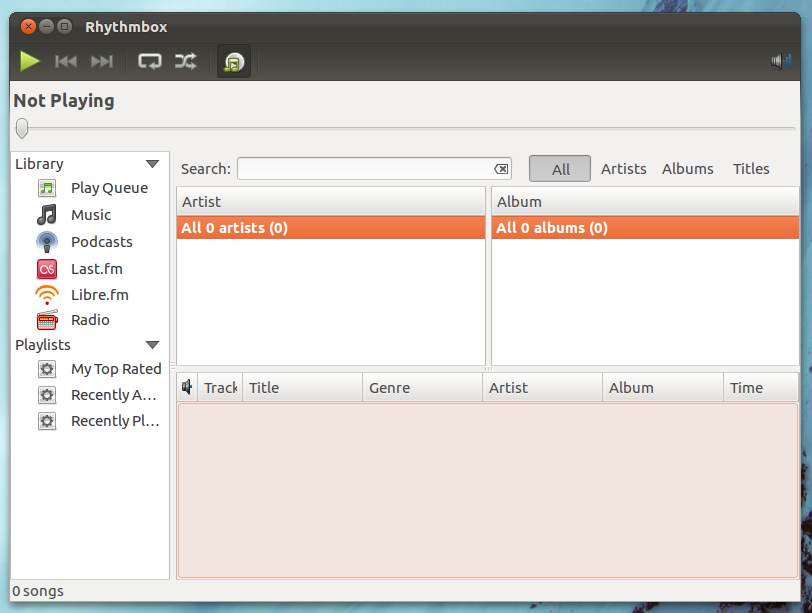Select Play Queue label in sidebar

(x=109, y=188)
